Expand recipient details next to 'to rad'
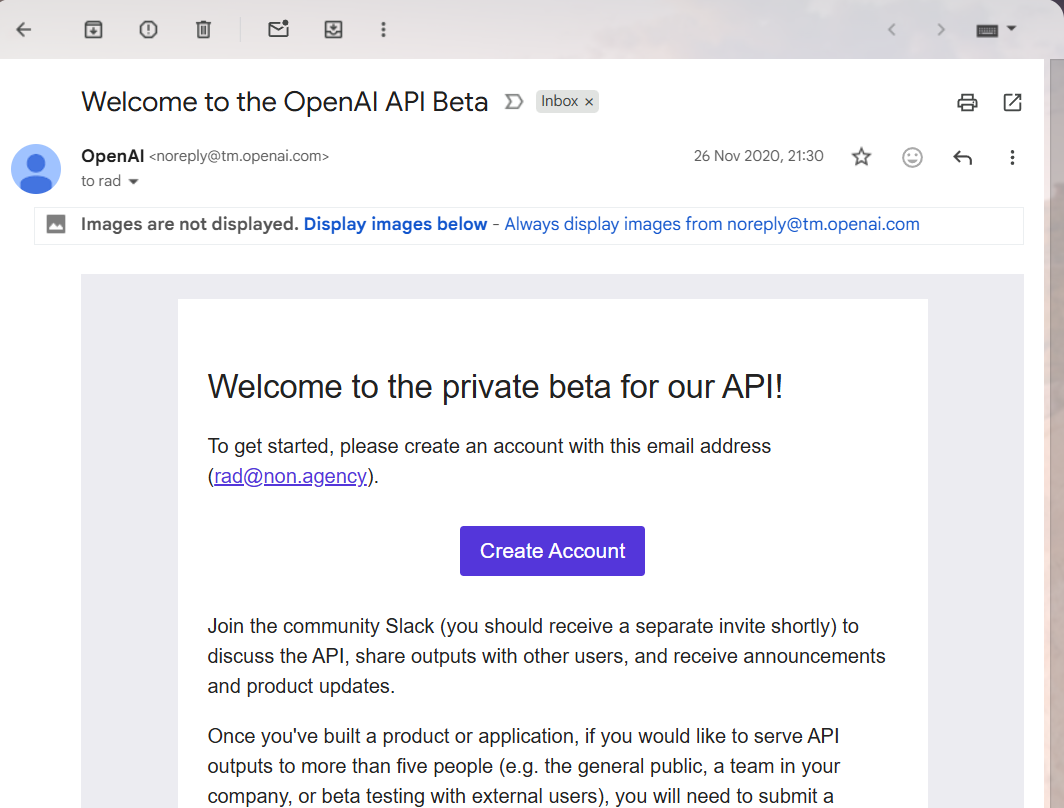Screen dimensions: 1064x808 [x=133, y=182]
